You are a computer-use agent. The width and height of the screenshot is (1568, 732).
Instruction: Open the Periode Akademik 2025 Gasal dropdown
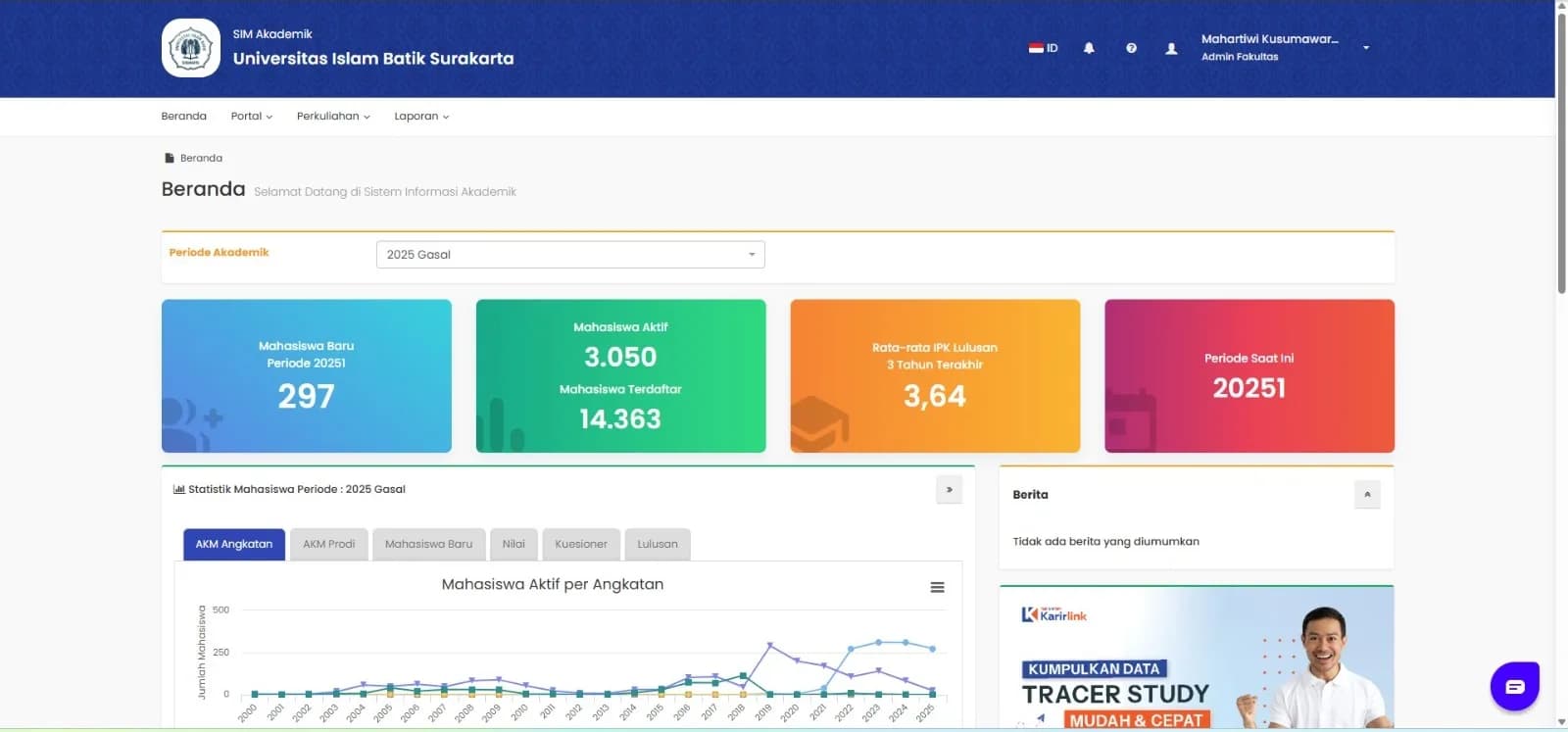570,254
